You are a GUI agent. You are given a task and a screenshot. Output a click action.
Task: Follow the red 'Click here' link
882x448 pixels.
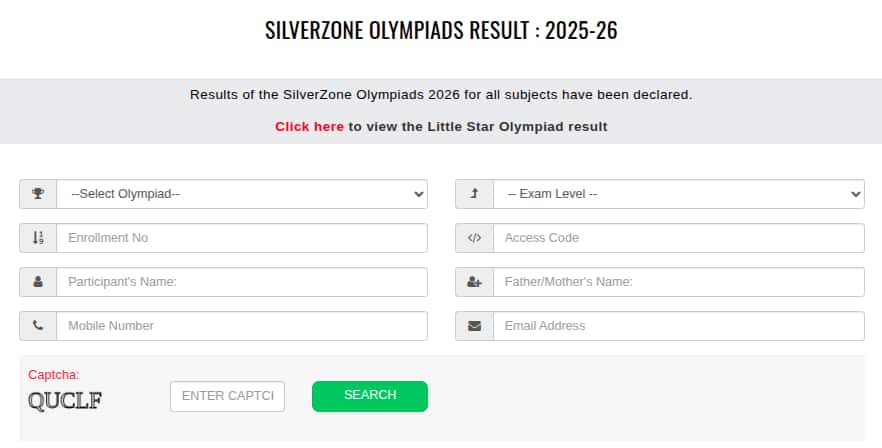[x=309, y=127]
